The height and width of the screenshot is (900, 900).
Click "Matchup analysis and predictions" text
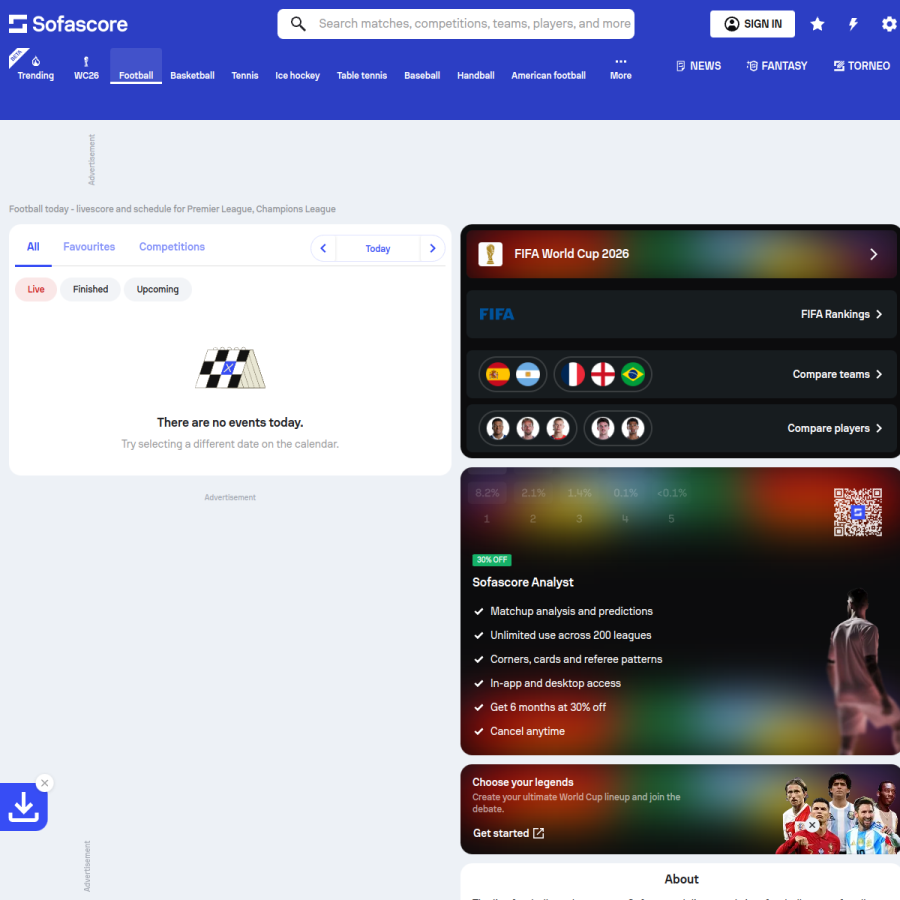571,611
